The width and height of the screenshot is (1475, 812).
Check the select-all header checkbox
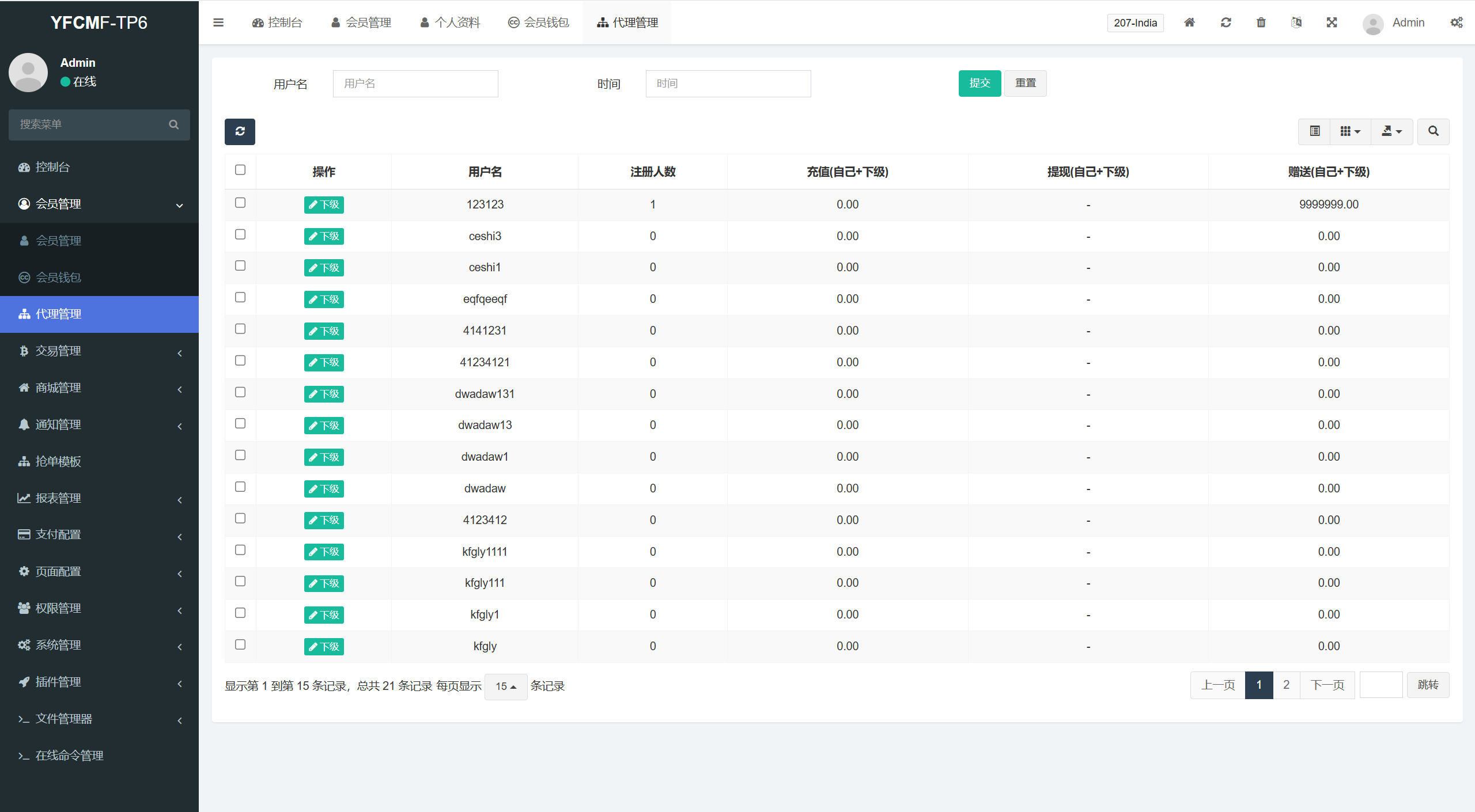(x=240, y=170)
